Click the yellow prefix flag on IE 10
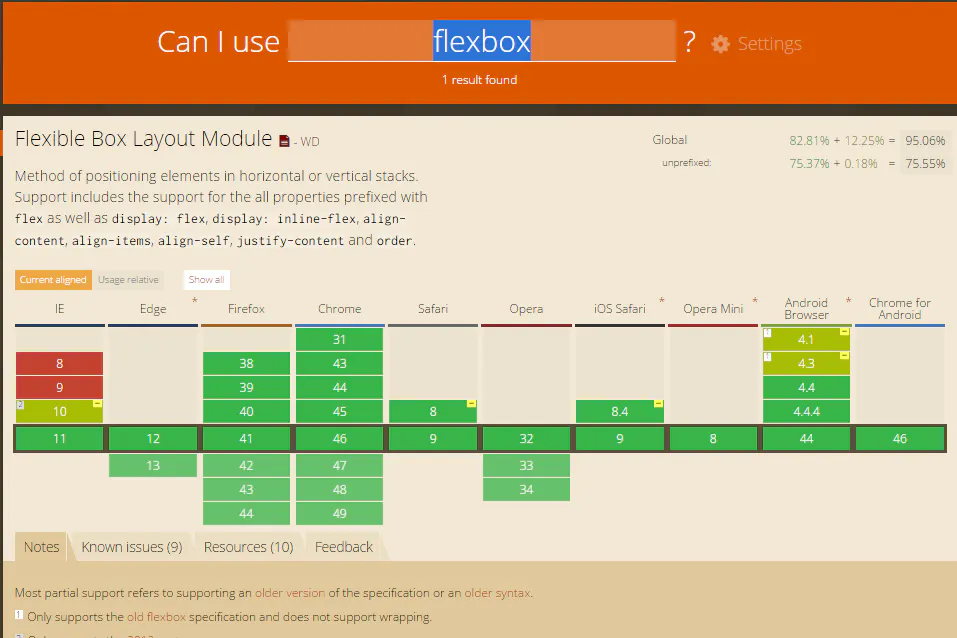The image size is (957, 638). [97, 404]
